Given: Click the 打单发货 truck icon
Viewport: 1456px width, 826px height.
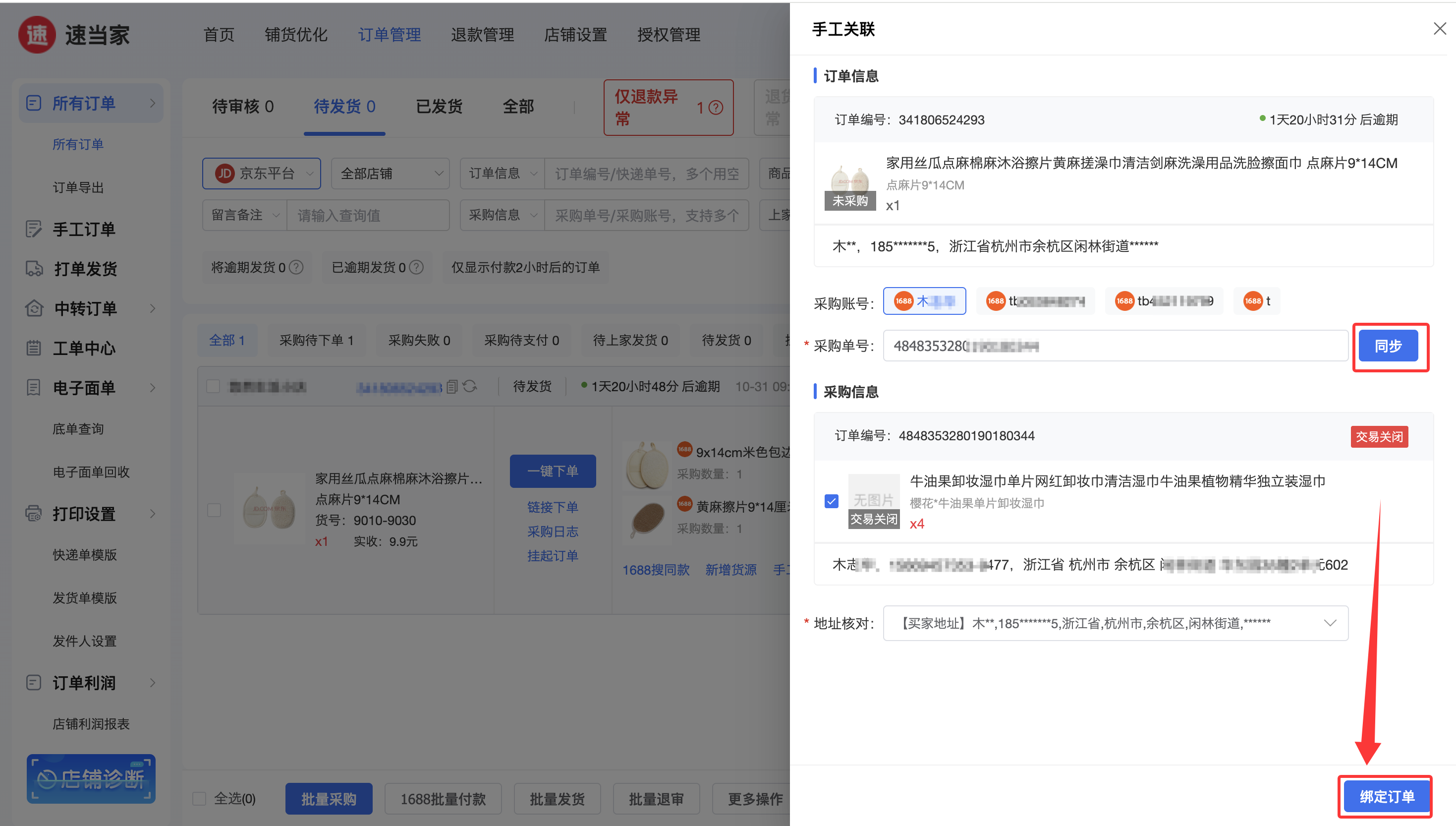Looking at the screenshot, I should coord(34,268).
